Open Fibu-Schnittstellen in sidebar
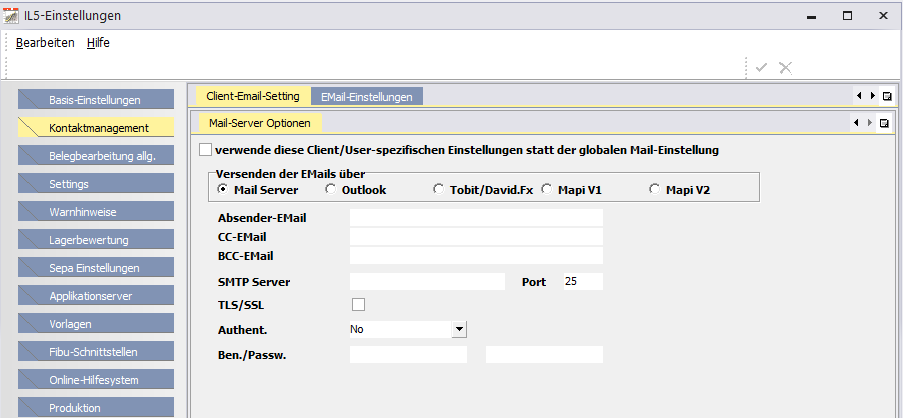Viewport: 903px width, 418px height. point(96,352)
